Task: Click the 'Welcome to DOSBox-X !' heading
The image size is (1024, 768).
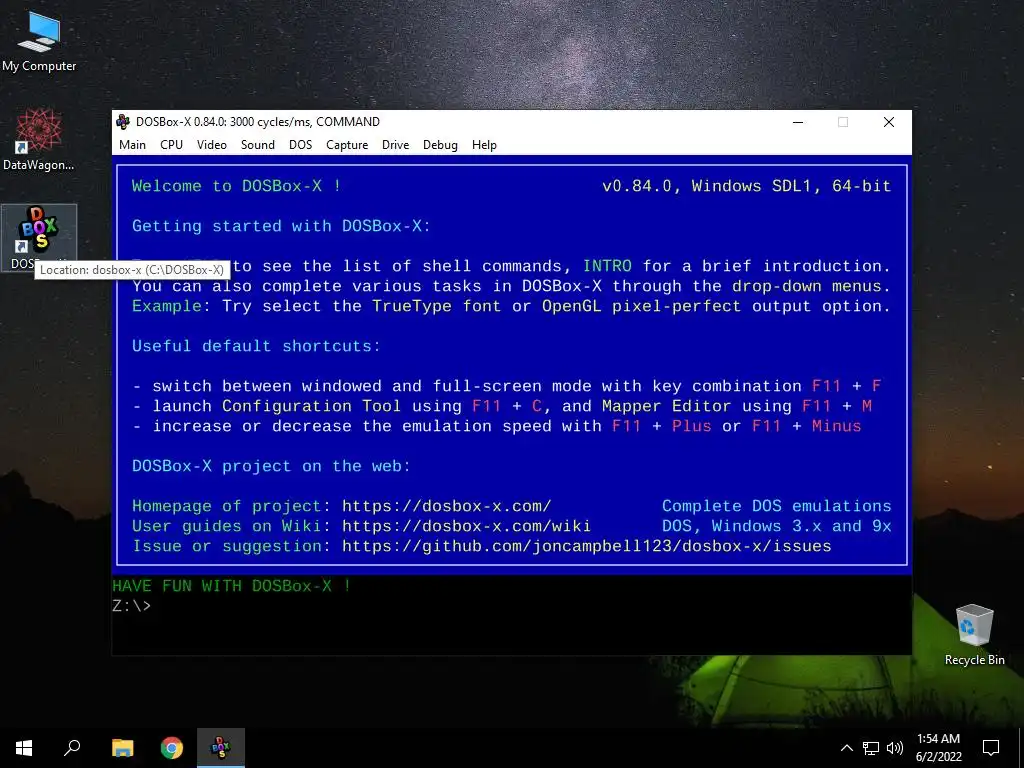Action: (236, 186)
